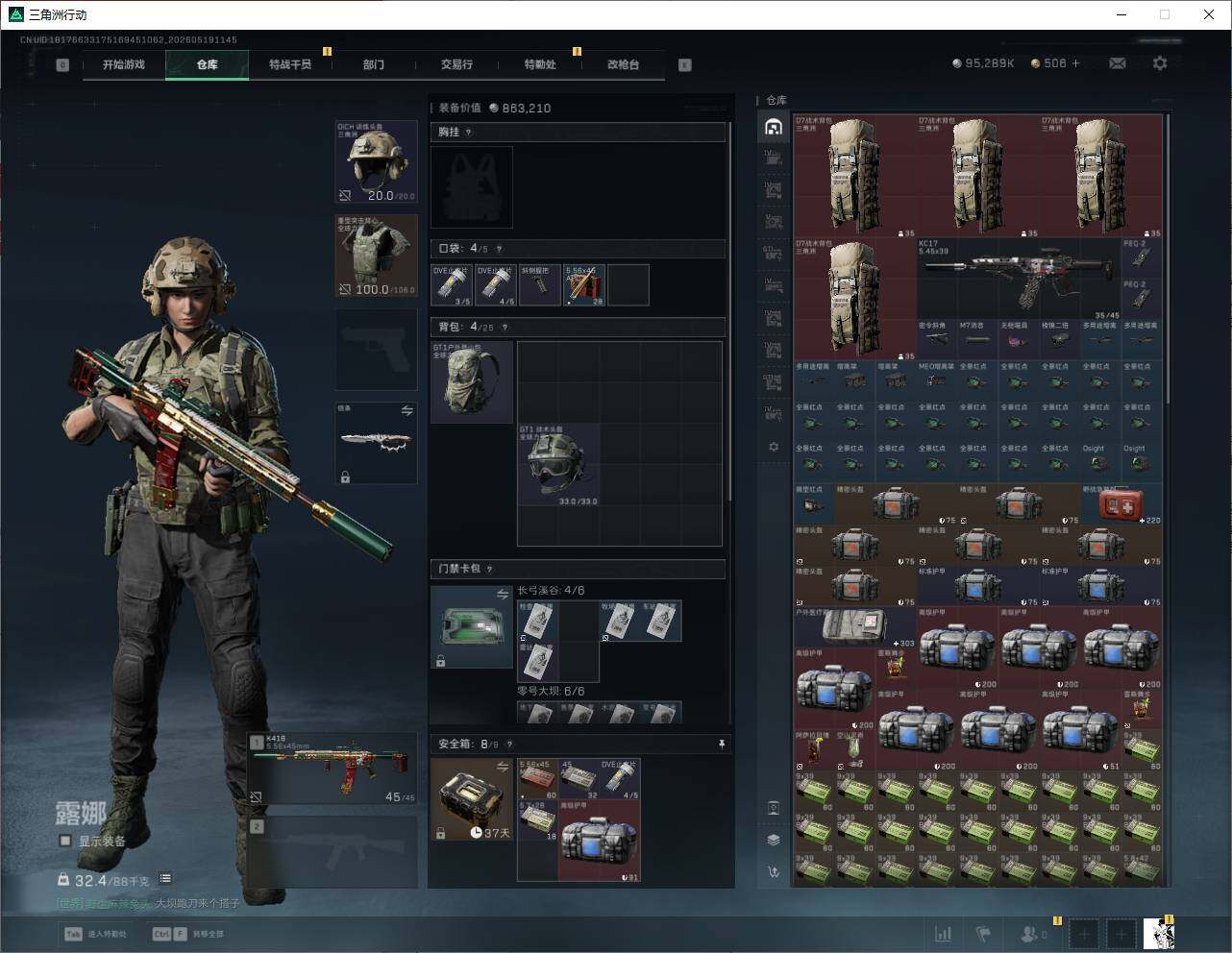This screenshot has height=953, width=1232.
Task: Click the equipment panel vertical scrollbar
Action: [731, 312]
